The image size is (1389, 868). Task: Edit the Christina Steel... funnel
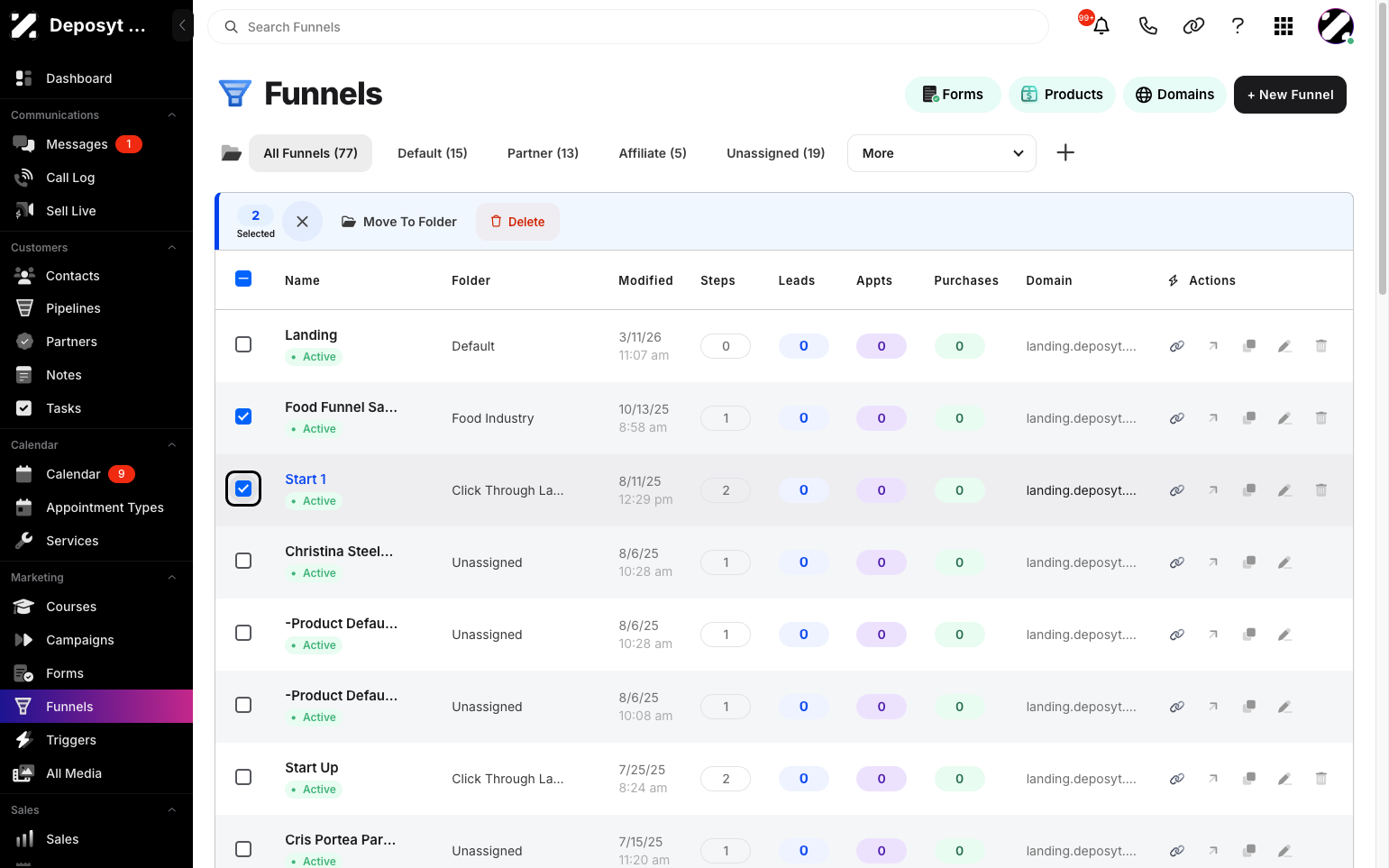click(1284, 562)
